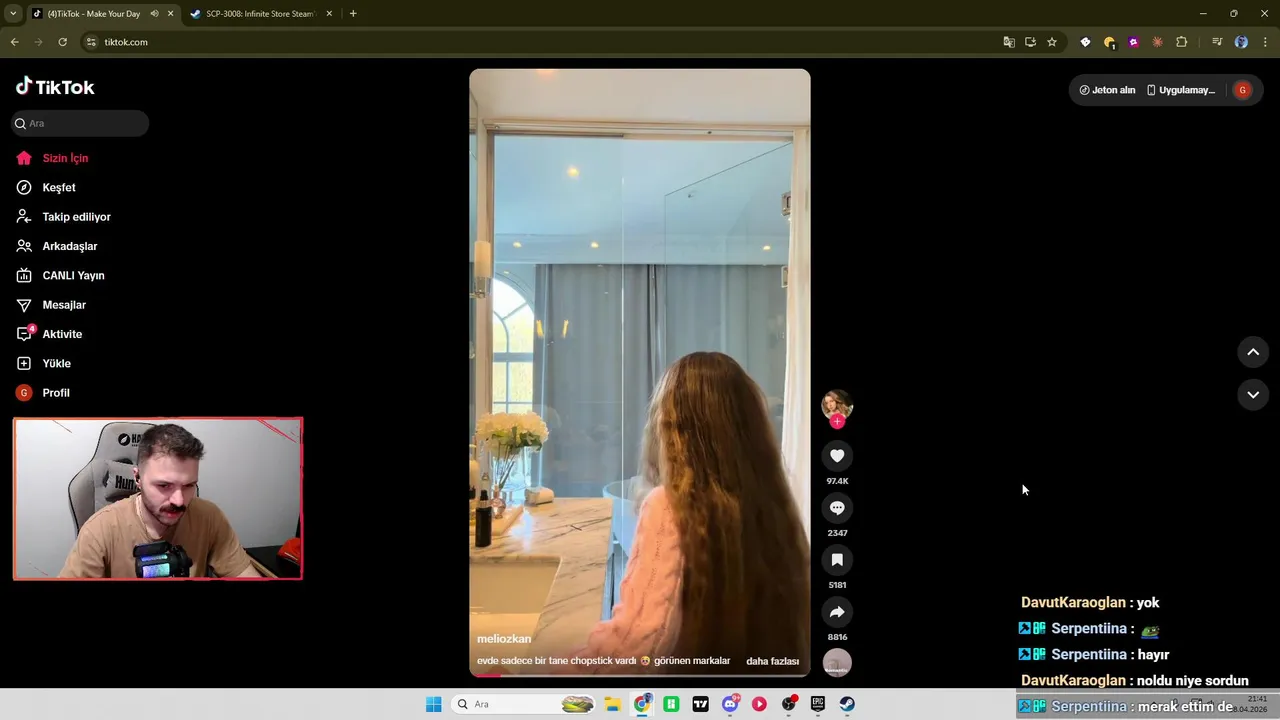Open the spinning music disc thumbnail
This screenshot has height=720, width=1280.
point(837,662)
